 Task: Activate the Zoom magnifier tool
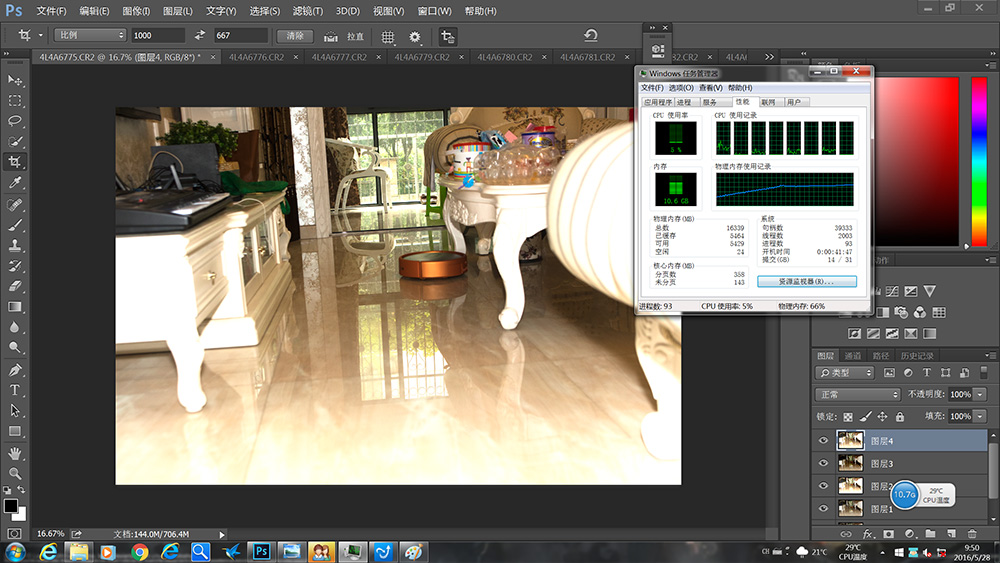coord(15,473)
